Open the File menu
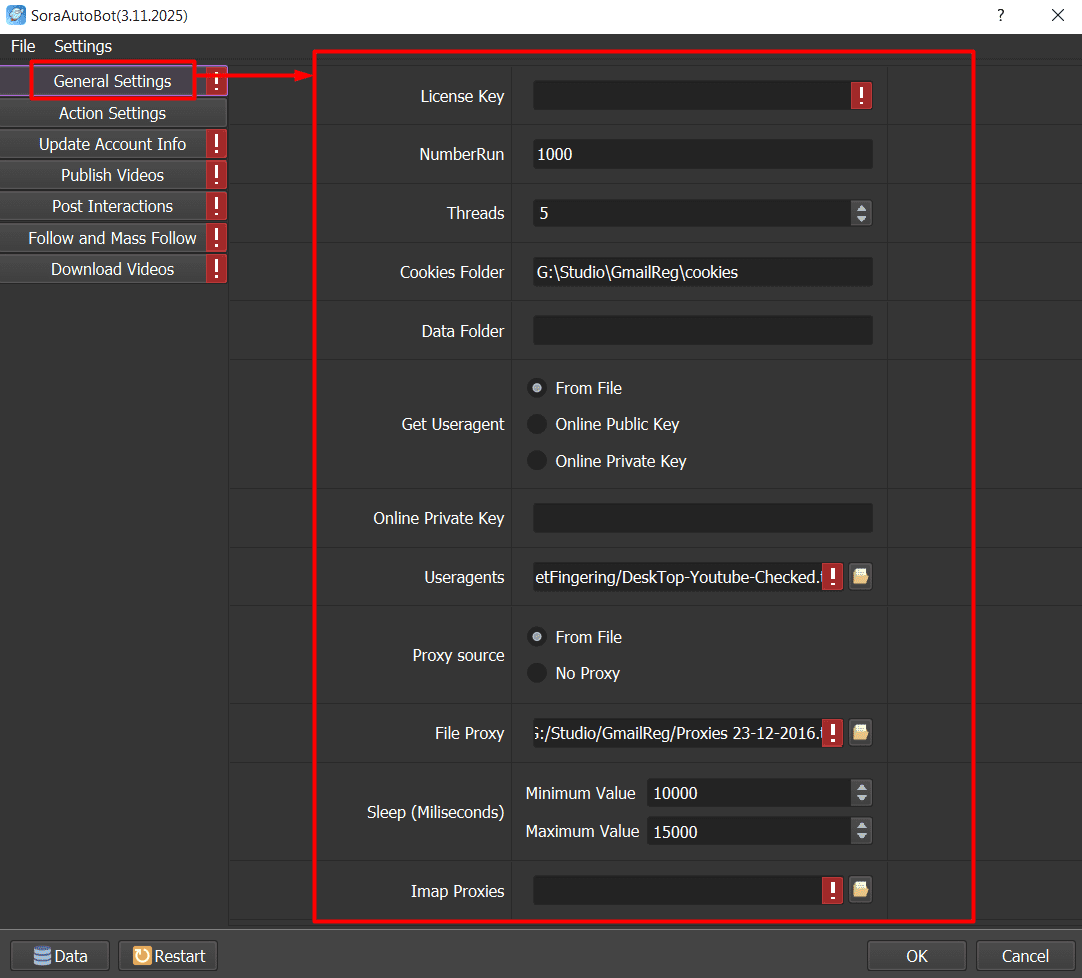The image size is (1082, 978). pyautogui.click(x=22, y=46)
